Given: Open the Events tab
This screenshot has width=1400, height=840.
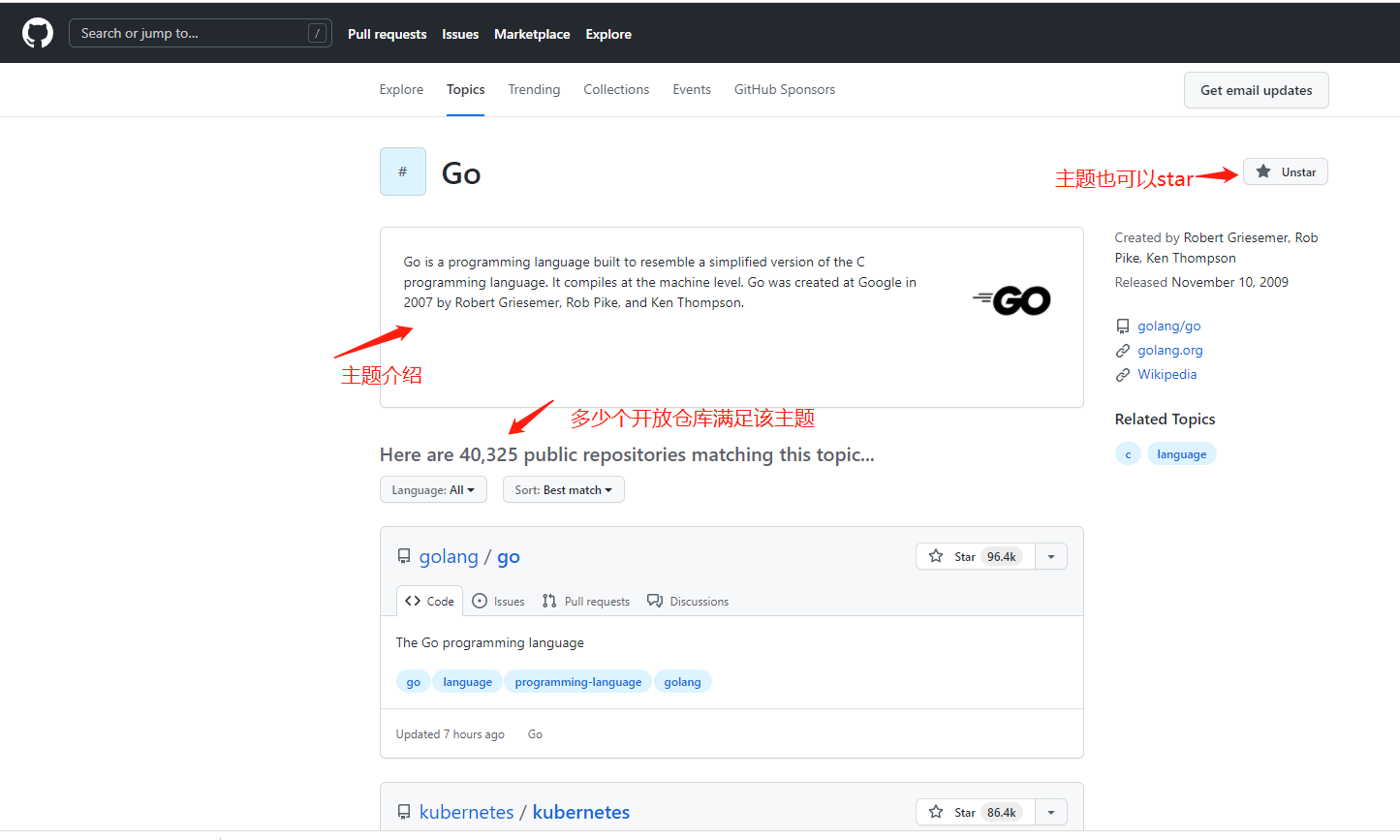Looking at the screenshot, I should (x=692, y=89).
